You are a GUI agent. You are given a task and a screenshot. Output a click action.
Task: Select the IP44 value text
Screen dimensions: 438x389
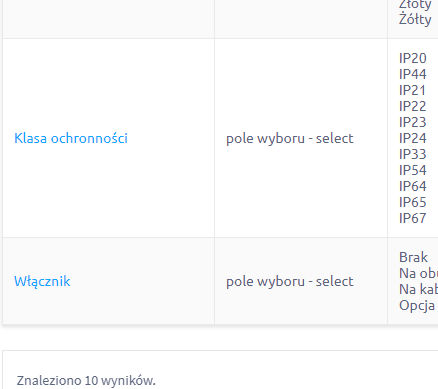click(x=413, y=74)
